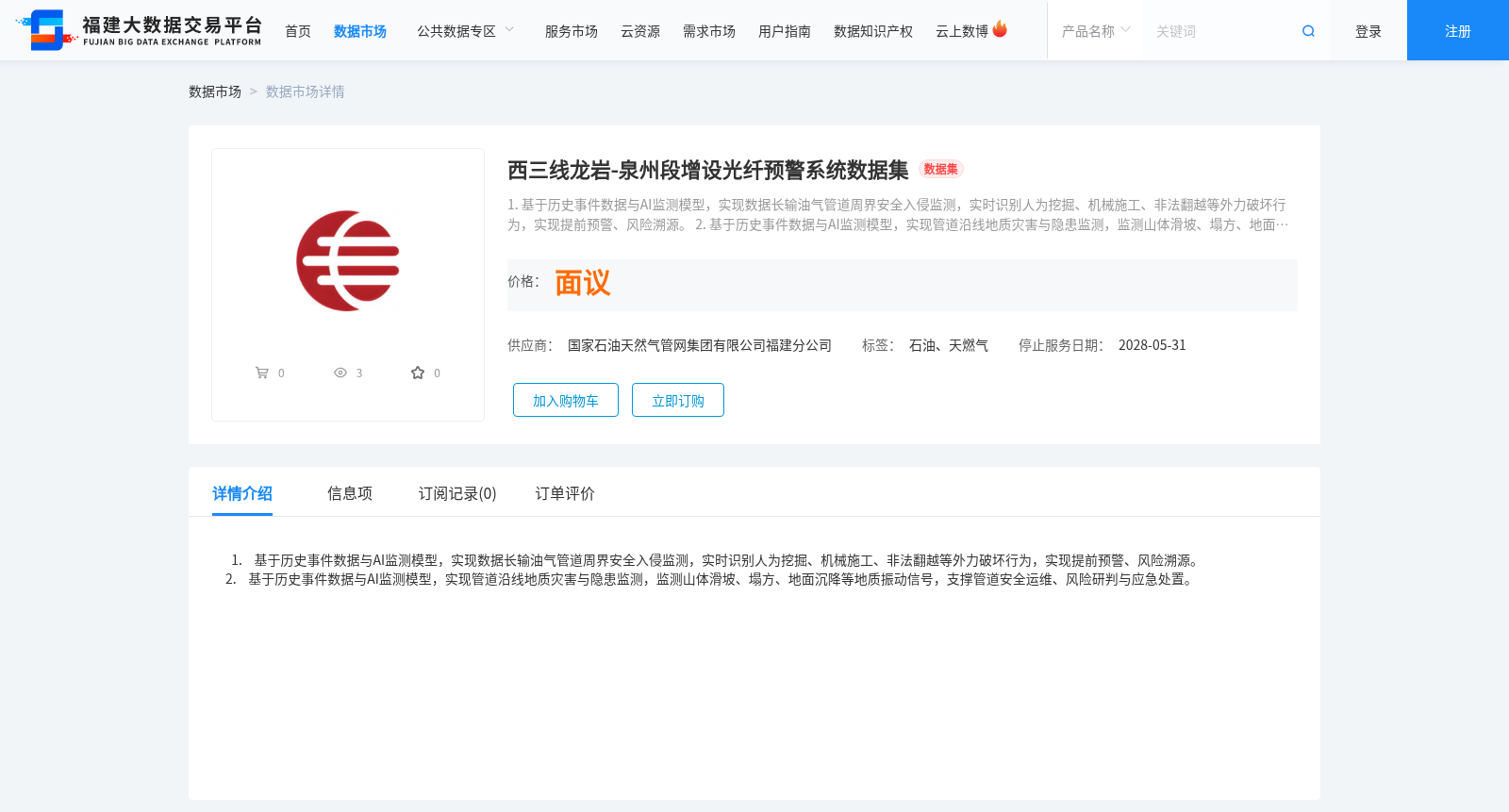
Task: Switch to the 详情介绍 tab
Action: tap(242, 493)
